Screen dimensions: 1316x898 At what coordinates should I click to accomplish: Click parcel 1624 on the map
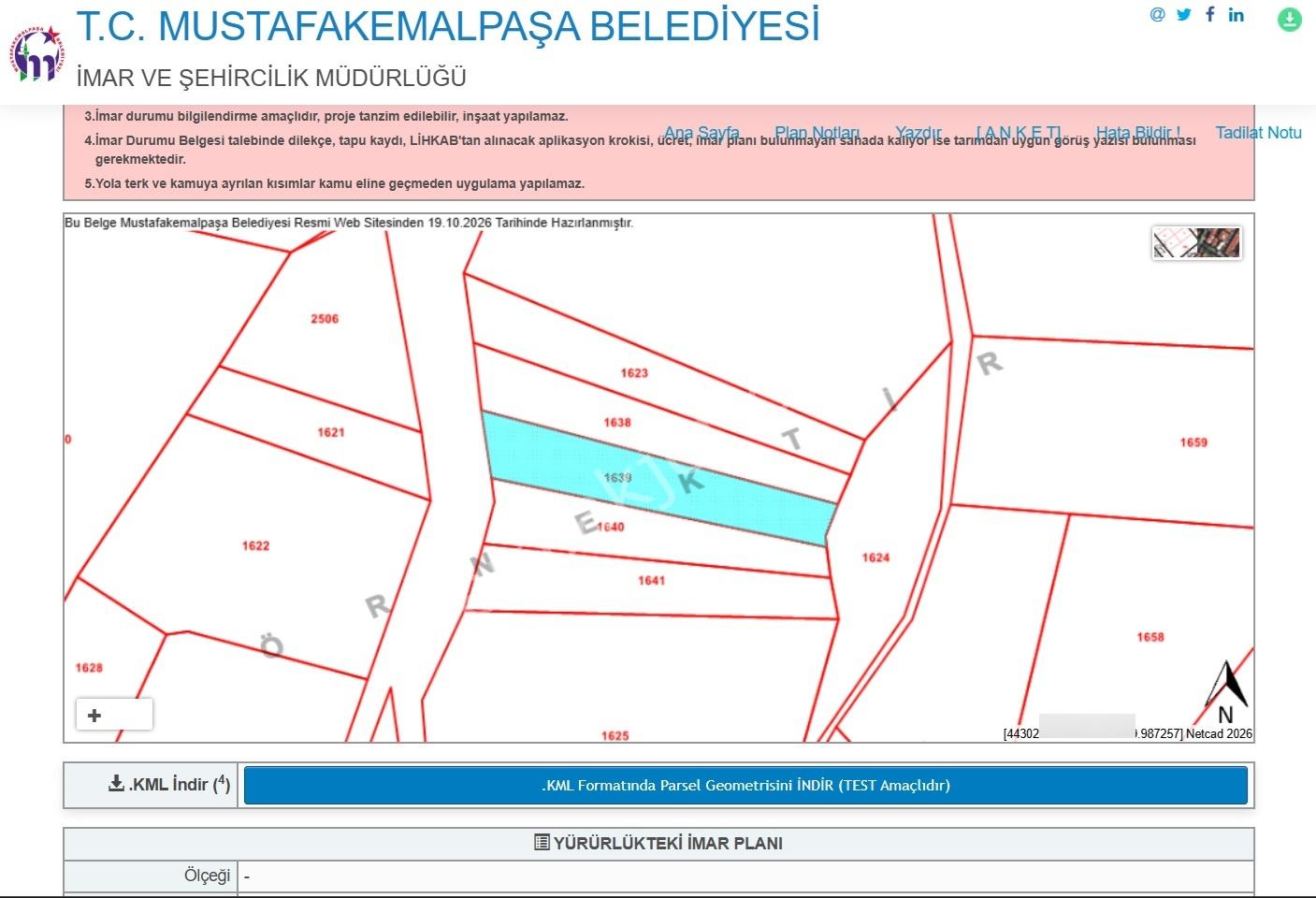coord(875,558)
